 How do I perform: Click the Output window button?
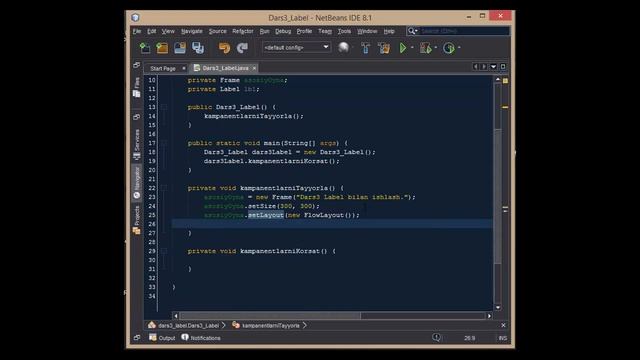click(x=162, y=338)
